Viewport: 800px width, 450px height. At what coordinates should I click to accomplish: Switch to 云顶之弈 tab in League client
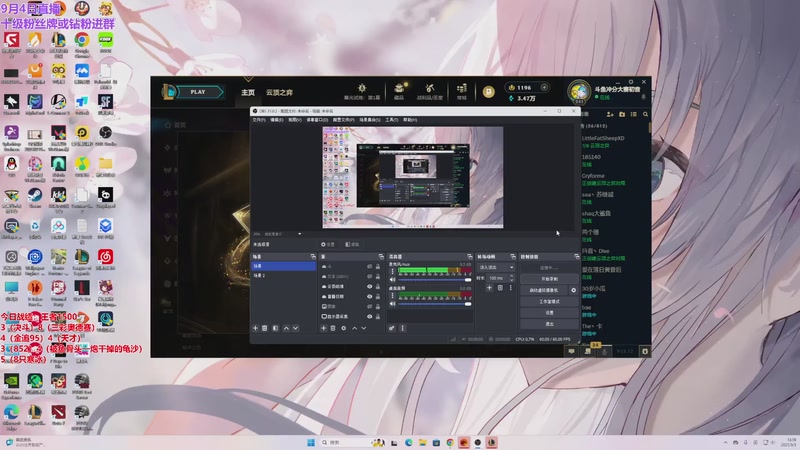point(279,92)
